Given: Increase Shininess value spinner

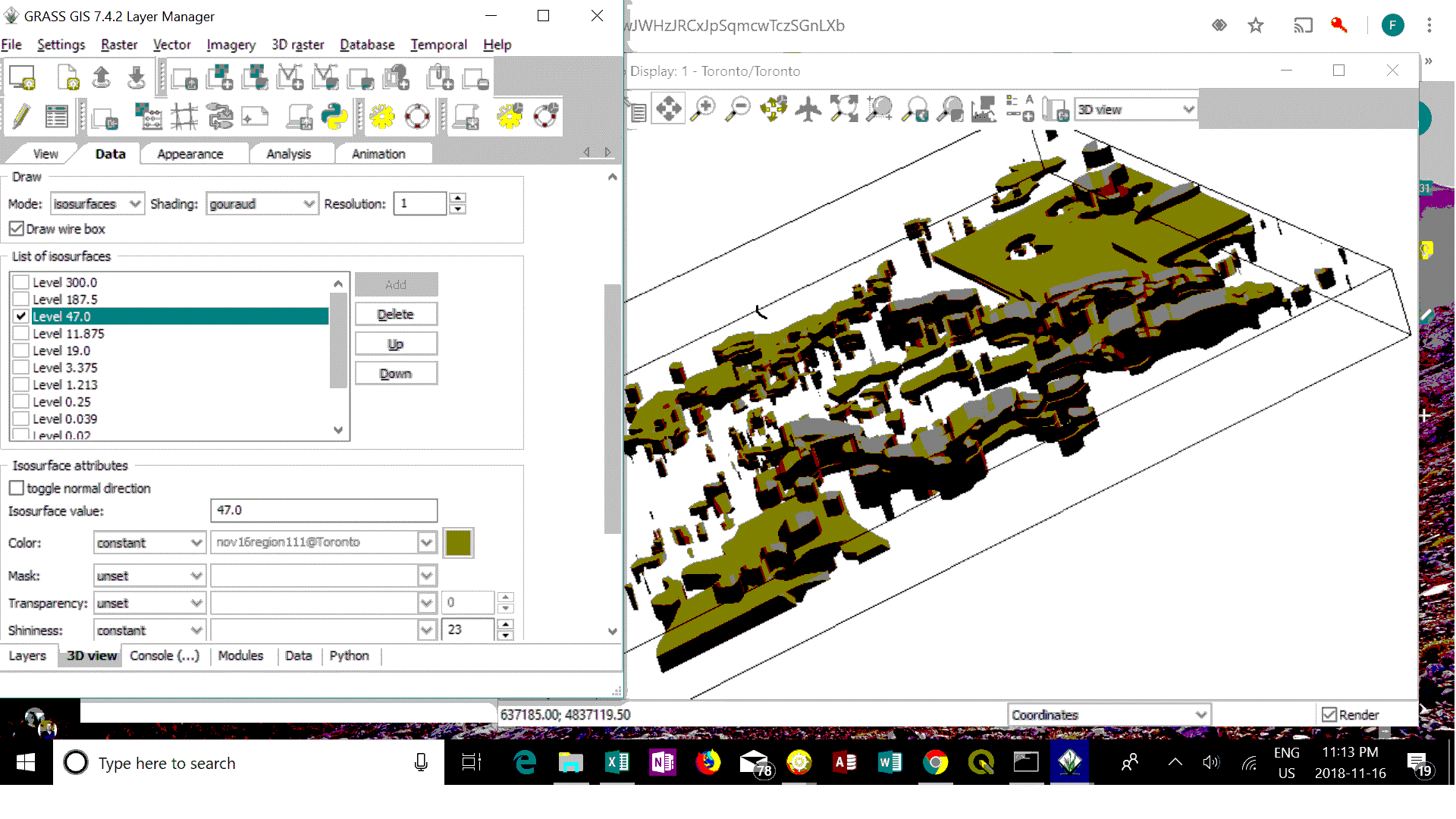Looking at the screenshot, I should (x=506, y=624).
